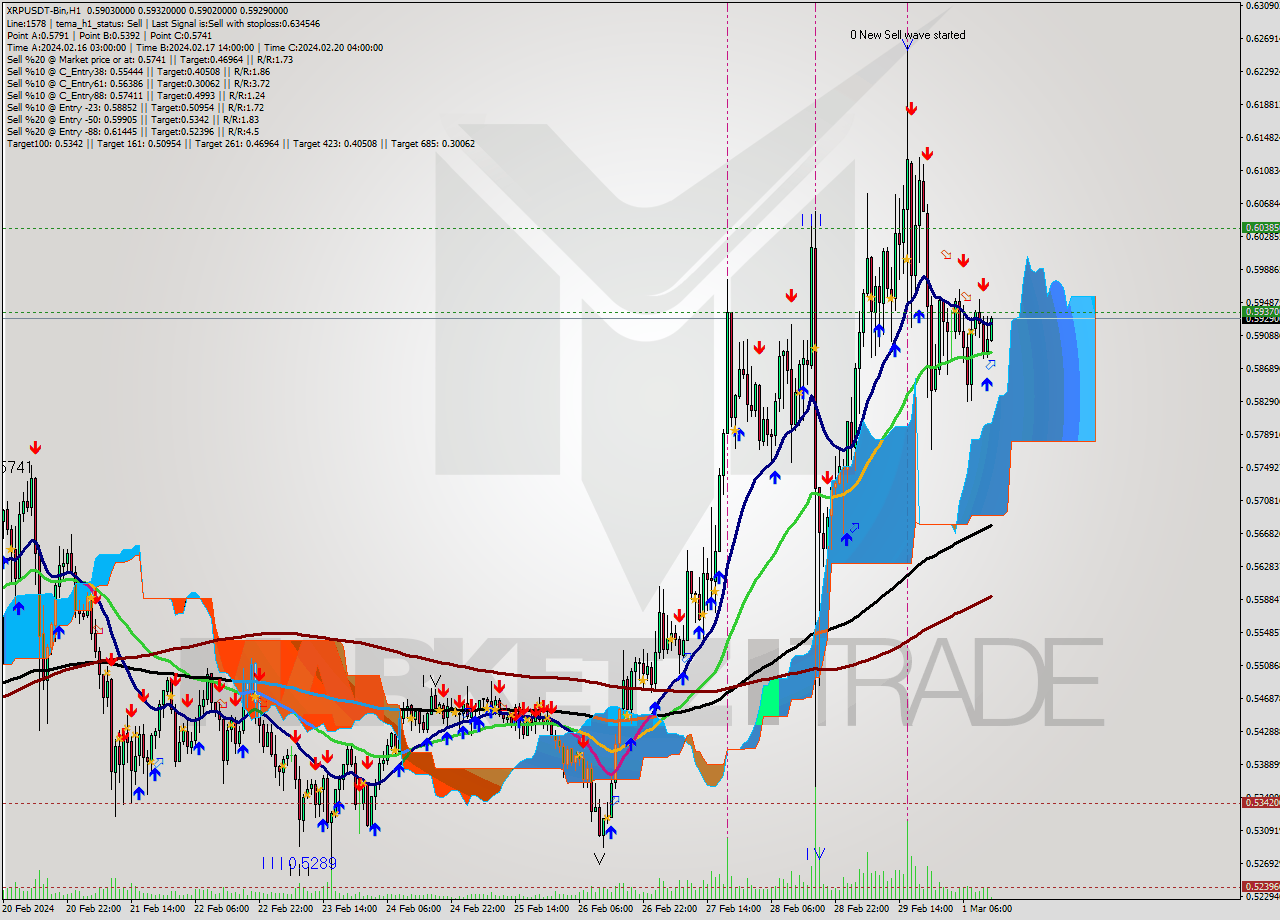The image size is (1280, 920).
Task: Click the 0.5868 price axis label
Action: pos(1263,369)
